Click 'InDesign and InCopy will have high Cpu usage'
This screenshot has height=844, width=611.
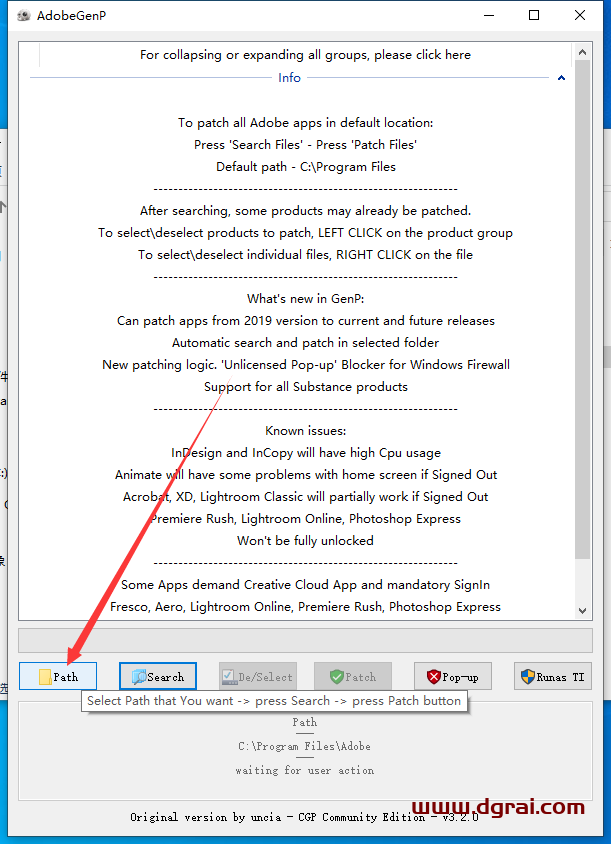tap(306, 453)
